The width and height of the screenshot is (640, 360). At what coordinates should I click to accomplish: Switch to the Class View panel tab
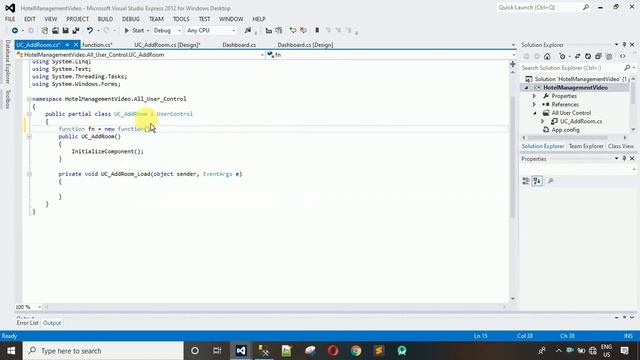tap(621, 146)
